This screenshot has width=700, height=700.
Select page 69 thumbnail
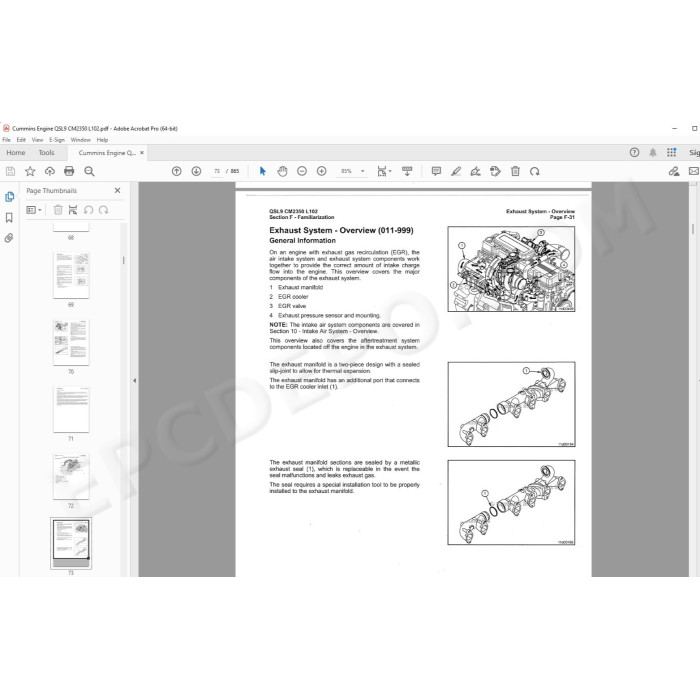tap(71, 275)
